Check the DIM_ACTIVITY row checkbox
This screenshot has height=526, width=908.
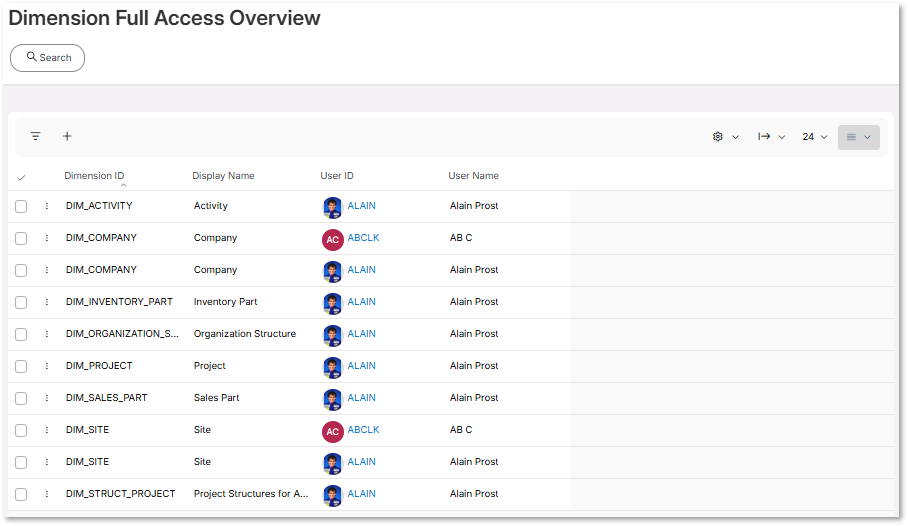(21, 206)
